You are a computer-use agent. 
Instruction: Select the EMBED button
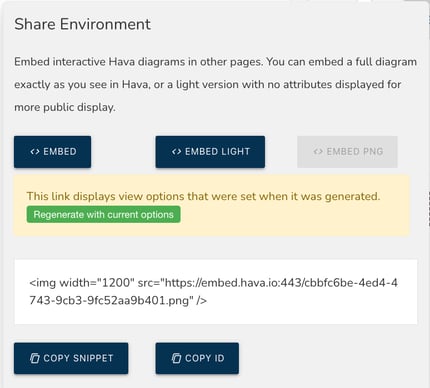pos(52,152)
